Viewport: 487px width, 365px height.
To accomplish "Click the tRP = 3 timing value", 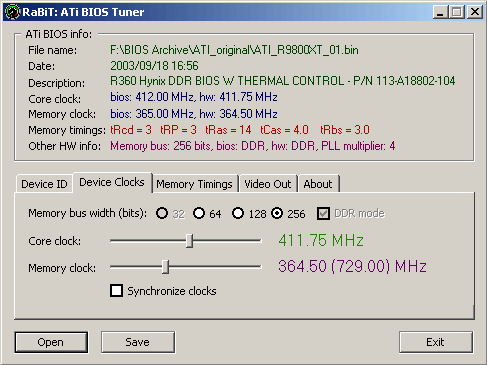I will pyautogui.click(x=178, y=130).
